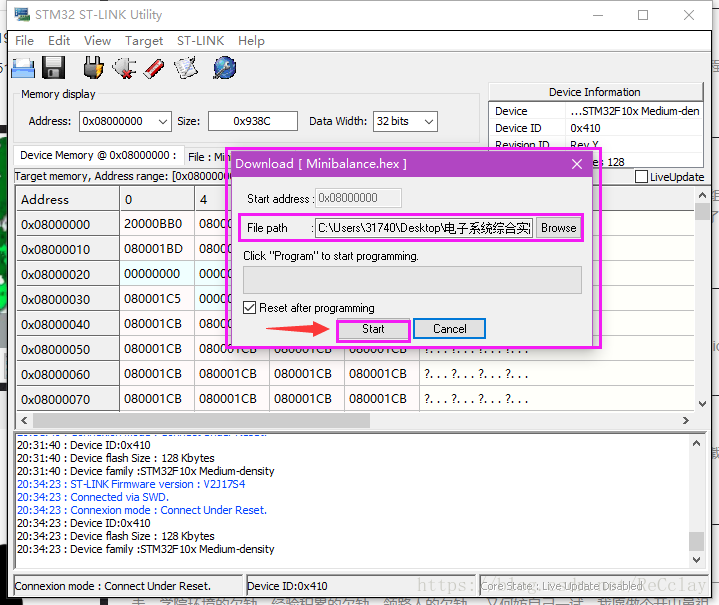719x605 pixels.
Task: Select the Device Memory tab
Action: point(98,156)
